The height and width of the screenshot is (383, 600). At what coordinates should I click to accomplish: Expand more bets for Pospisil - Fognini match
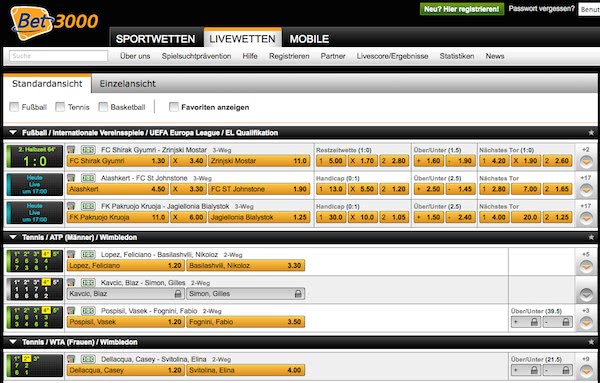point(586,323)
